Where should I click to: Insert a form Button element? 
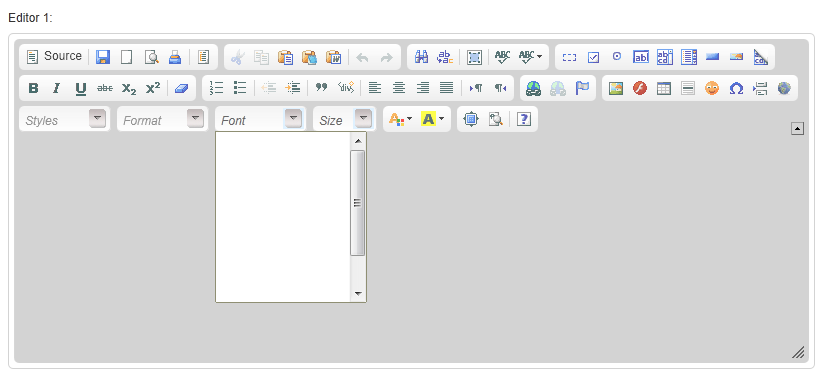click(x=712, y=57)
